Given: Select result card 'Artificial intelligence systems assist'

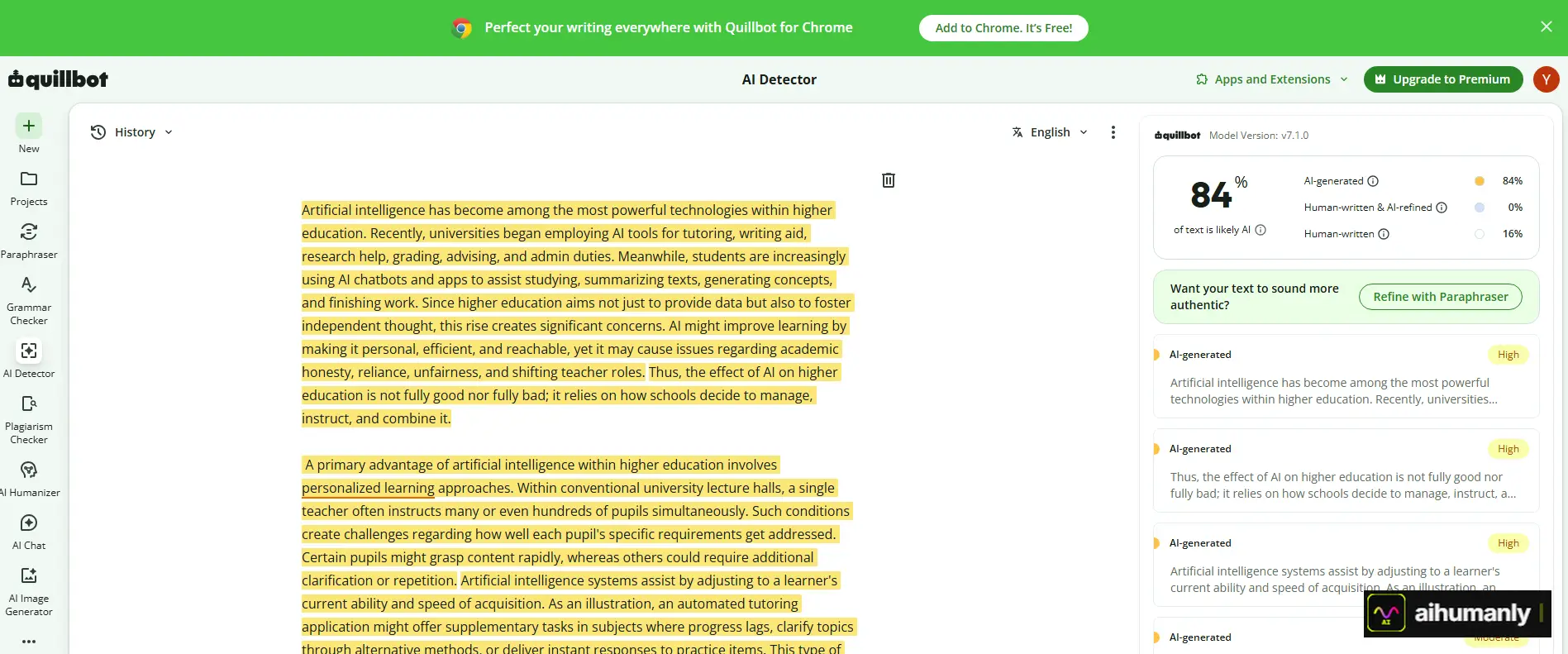Looking at the screenshot, I should (x=1346, y=565).
